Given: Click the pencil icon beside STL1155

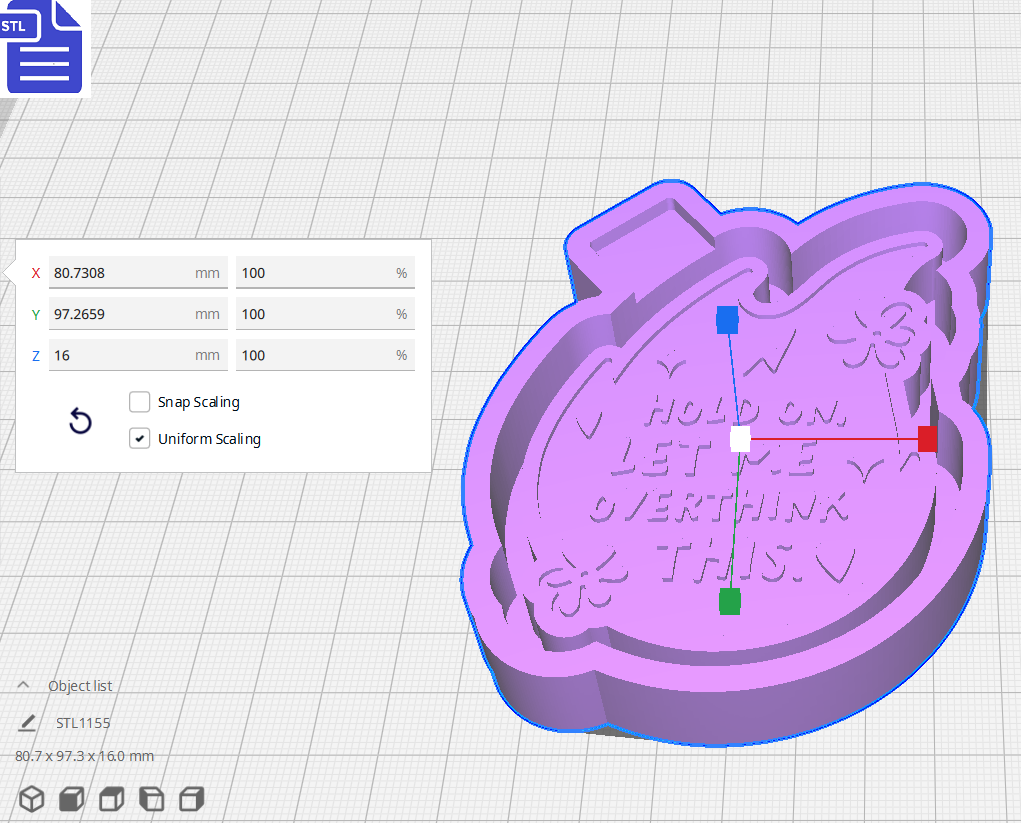Looking at the screenshot, I should click(27, 722).
